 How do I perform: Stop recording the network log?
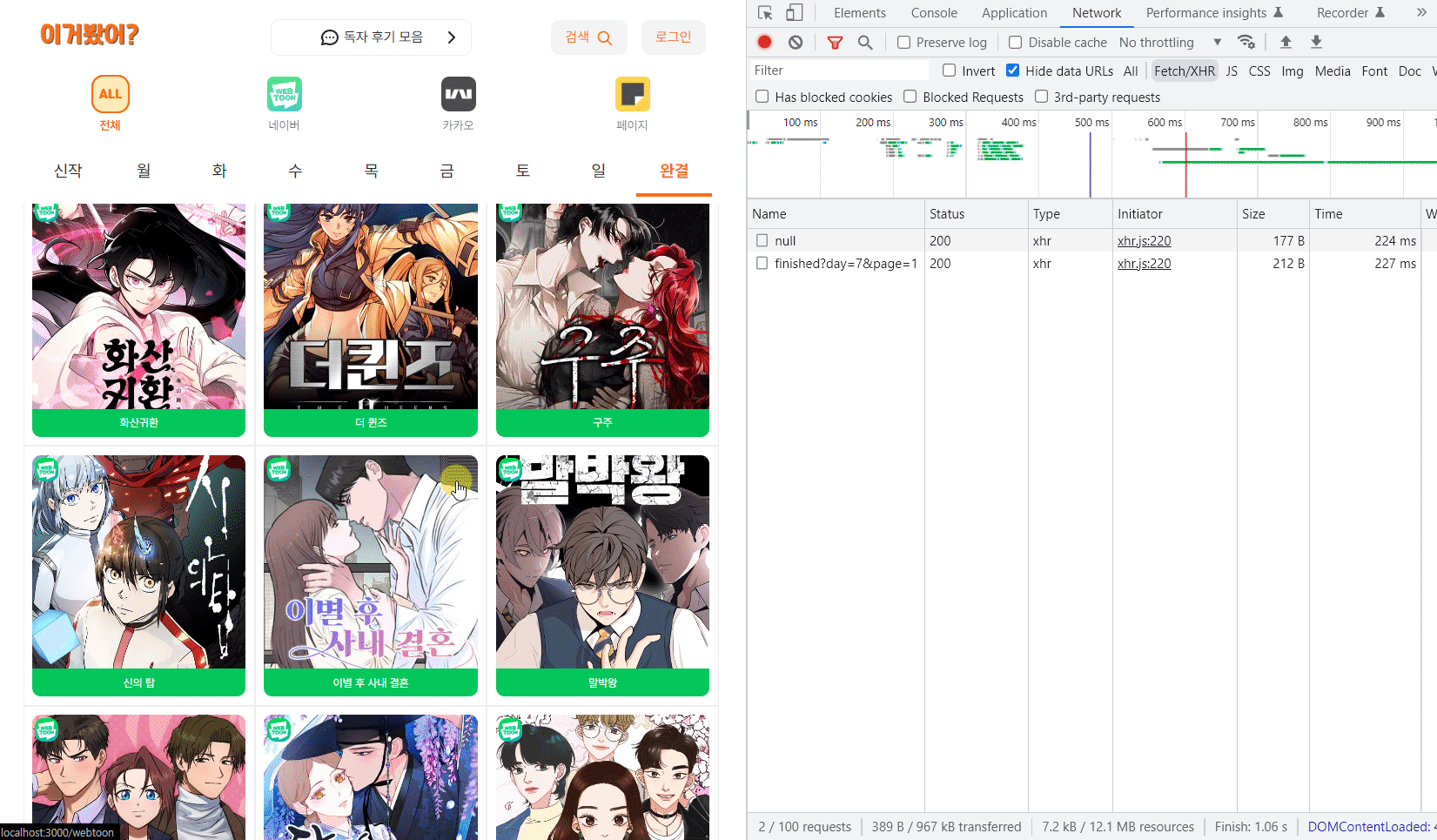[765, 42]
